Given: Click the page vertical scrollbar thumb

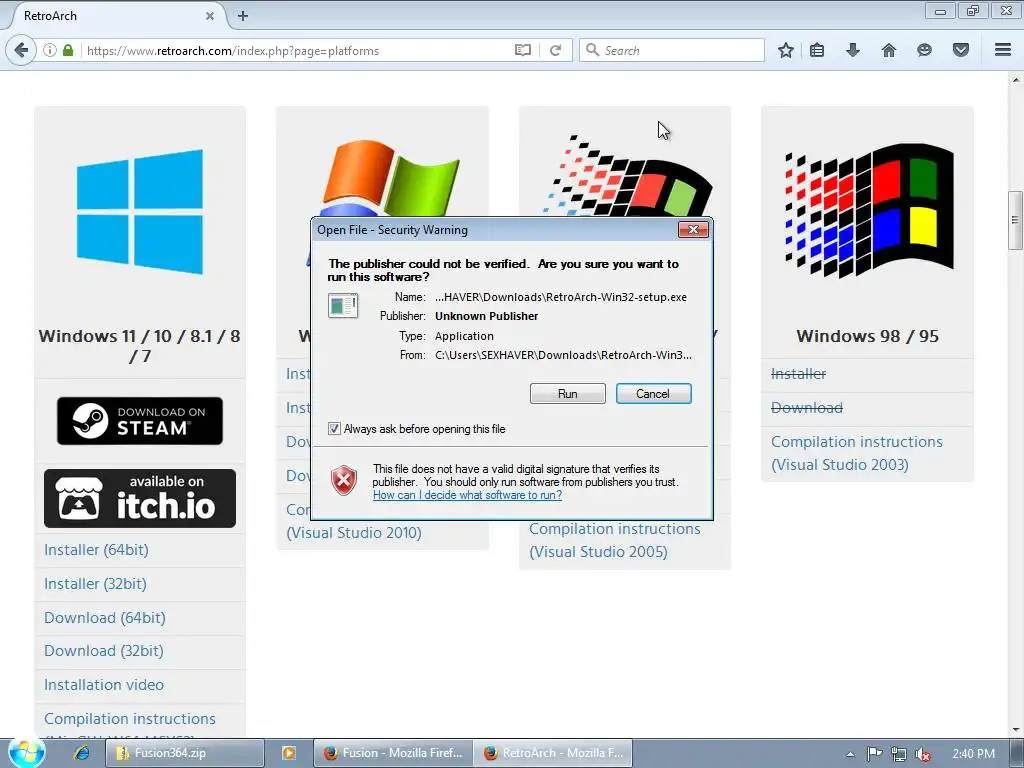Looking at the screenshot, I should [1015, 220].
